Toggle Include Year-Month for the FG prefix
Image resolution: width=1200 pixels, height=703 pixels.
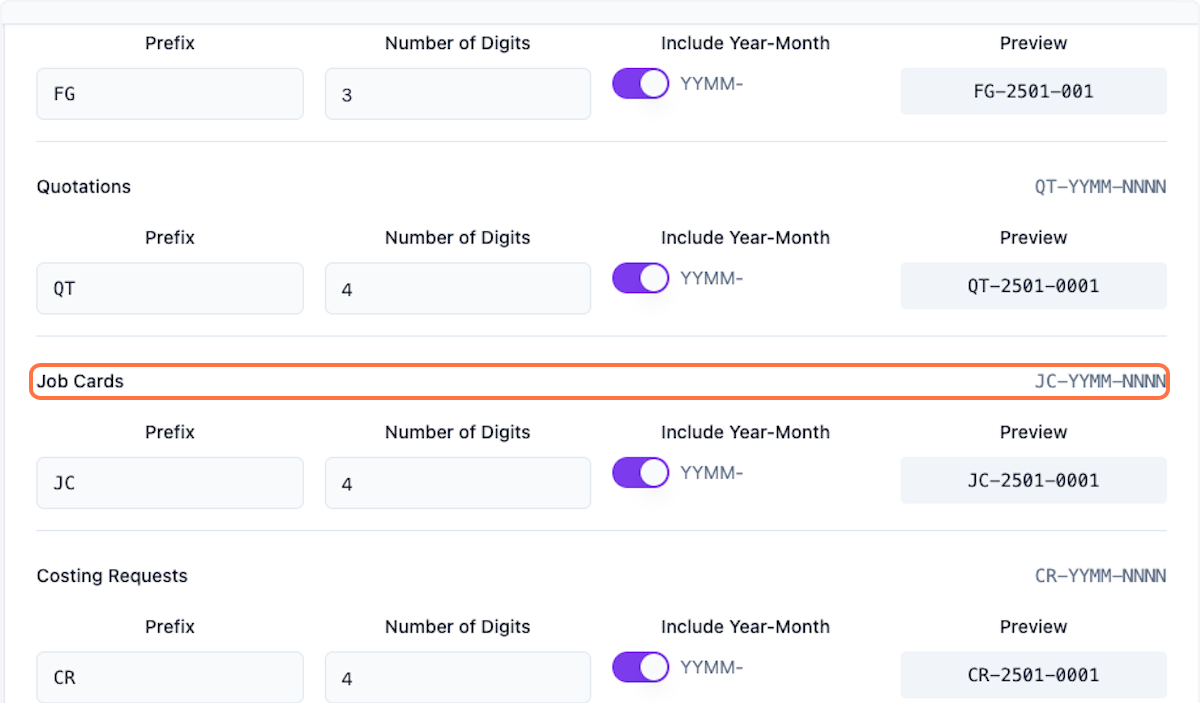640,84
